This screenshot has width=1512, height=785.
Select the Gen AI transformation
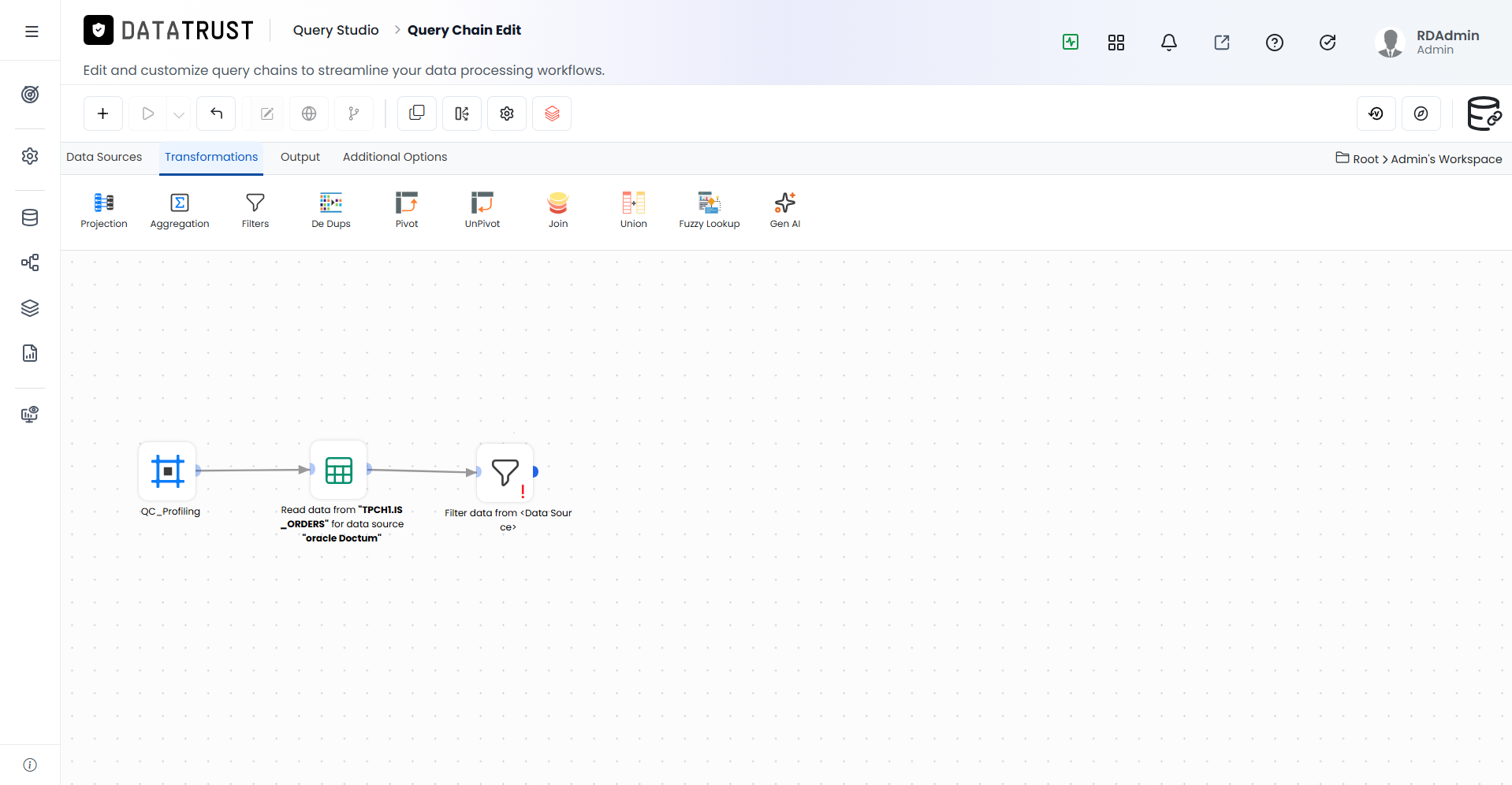coord(785,210)
